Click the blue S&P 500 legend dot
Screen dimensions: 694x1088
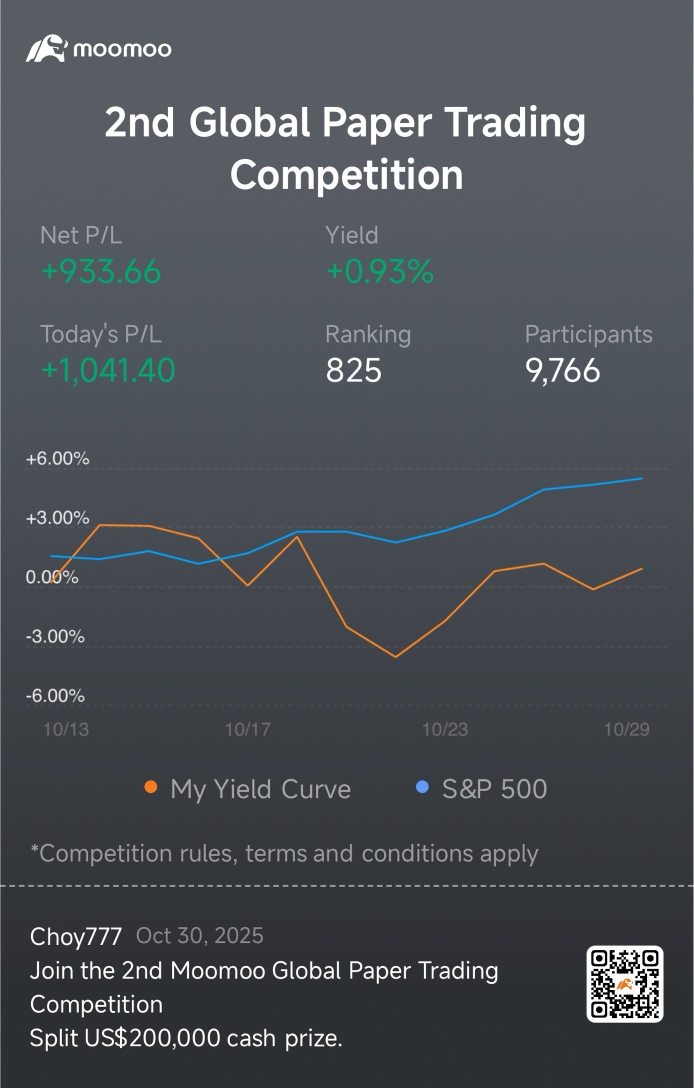pyautogui.click(x=422, y=788)
